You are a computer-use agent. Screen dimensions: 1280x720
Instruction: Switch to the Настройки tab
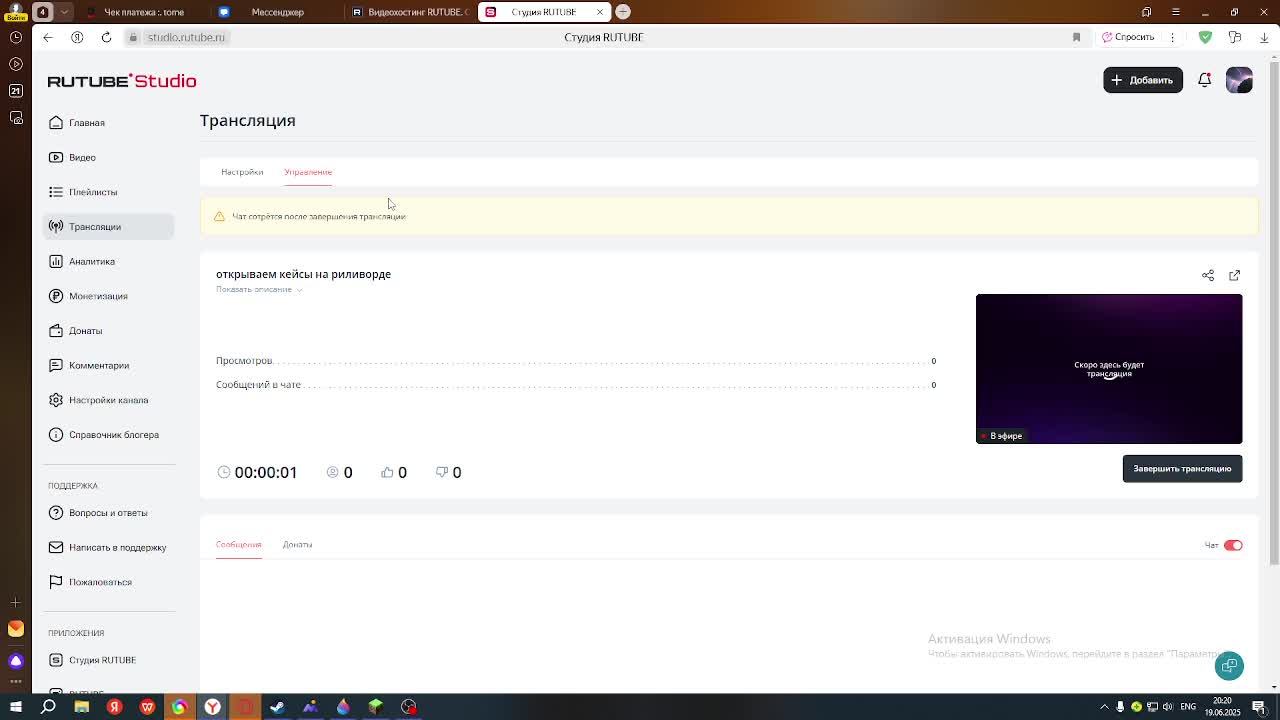click(x=242, y=172)
